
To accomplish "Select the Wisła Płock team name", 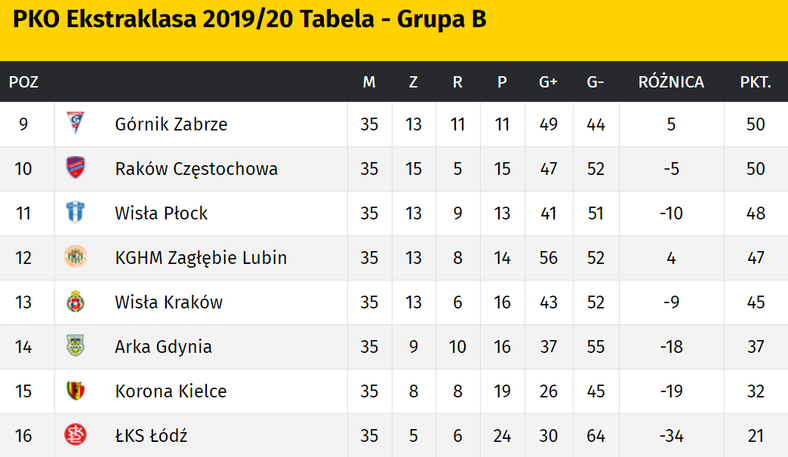I will (161, 213).
